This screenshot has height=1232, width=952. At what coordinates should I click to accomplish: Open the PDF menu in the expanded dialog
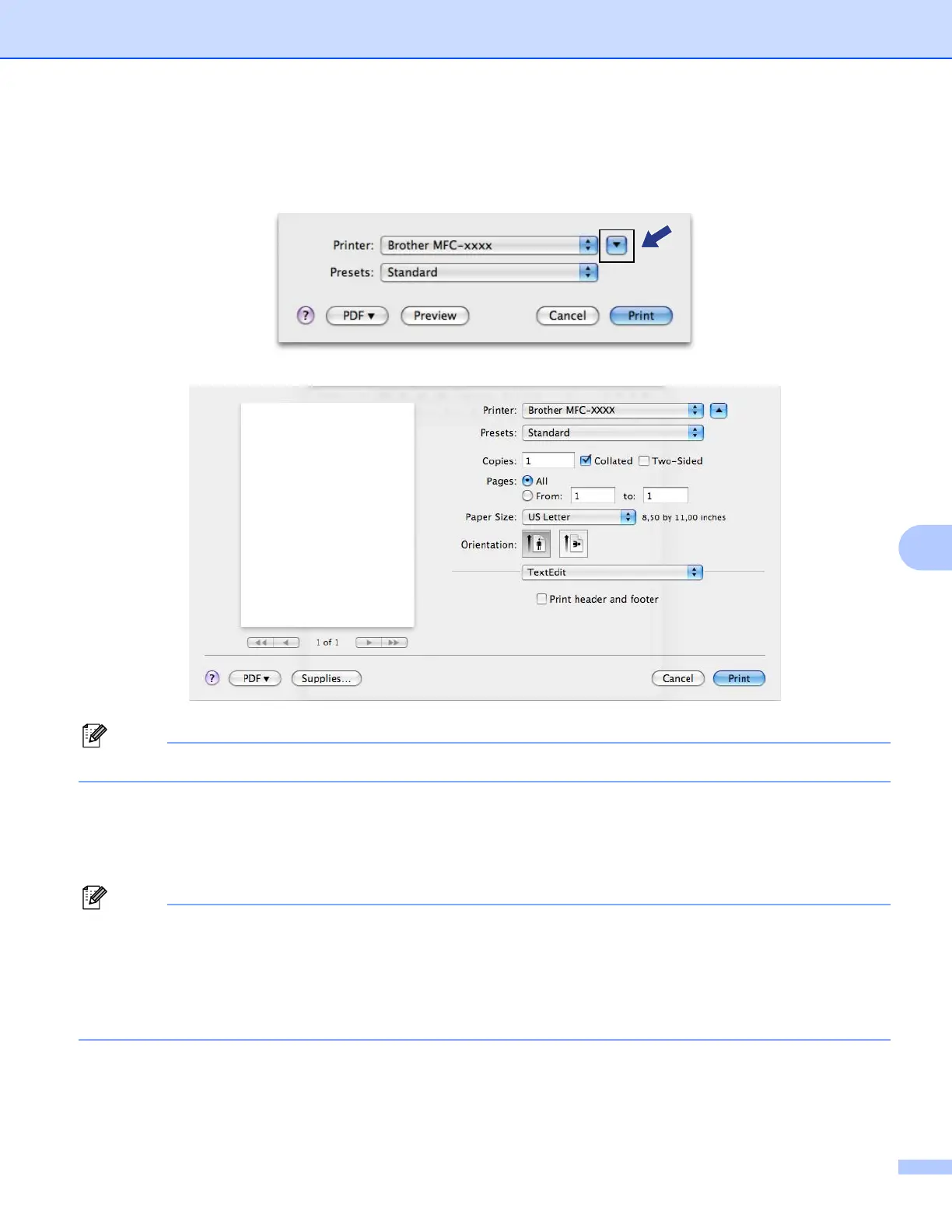[x=255, y=678]
